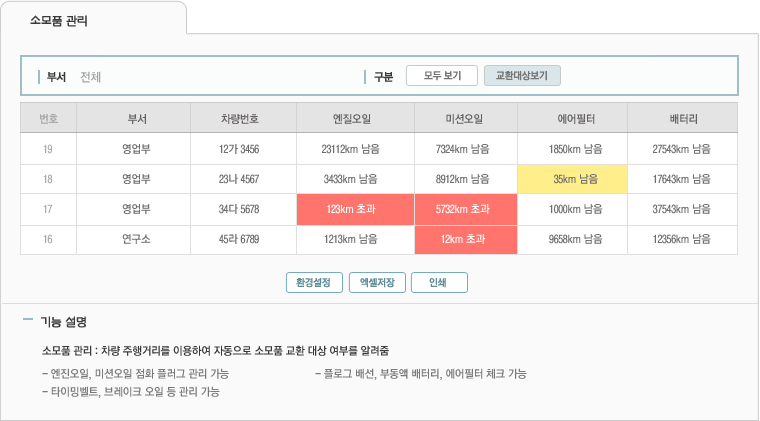The image size is (760, 421).
Task: Click the 3433km 남음 cell
Action: 355,179
